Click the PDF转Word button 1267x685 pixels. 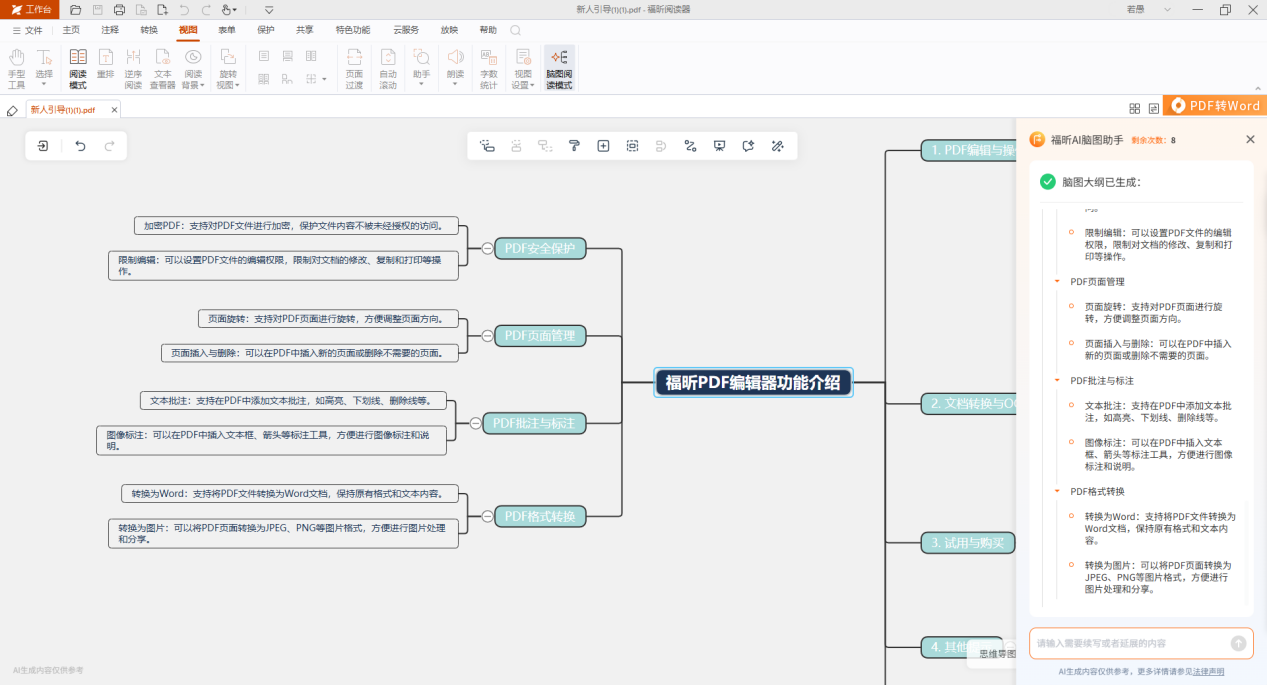click(1215, 105)
